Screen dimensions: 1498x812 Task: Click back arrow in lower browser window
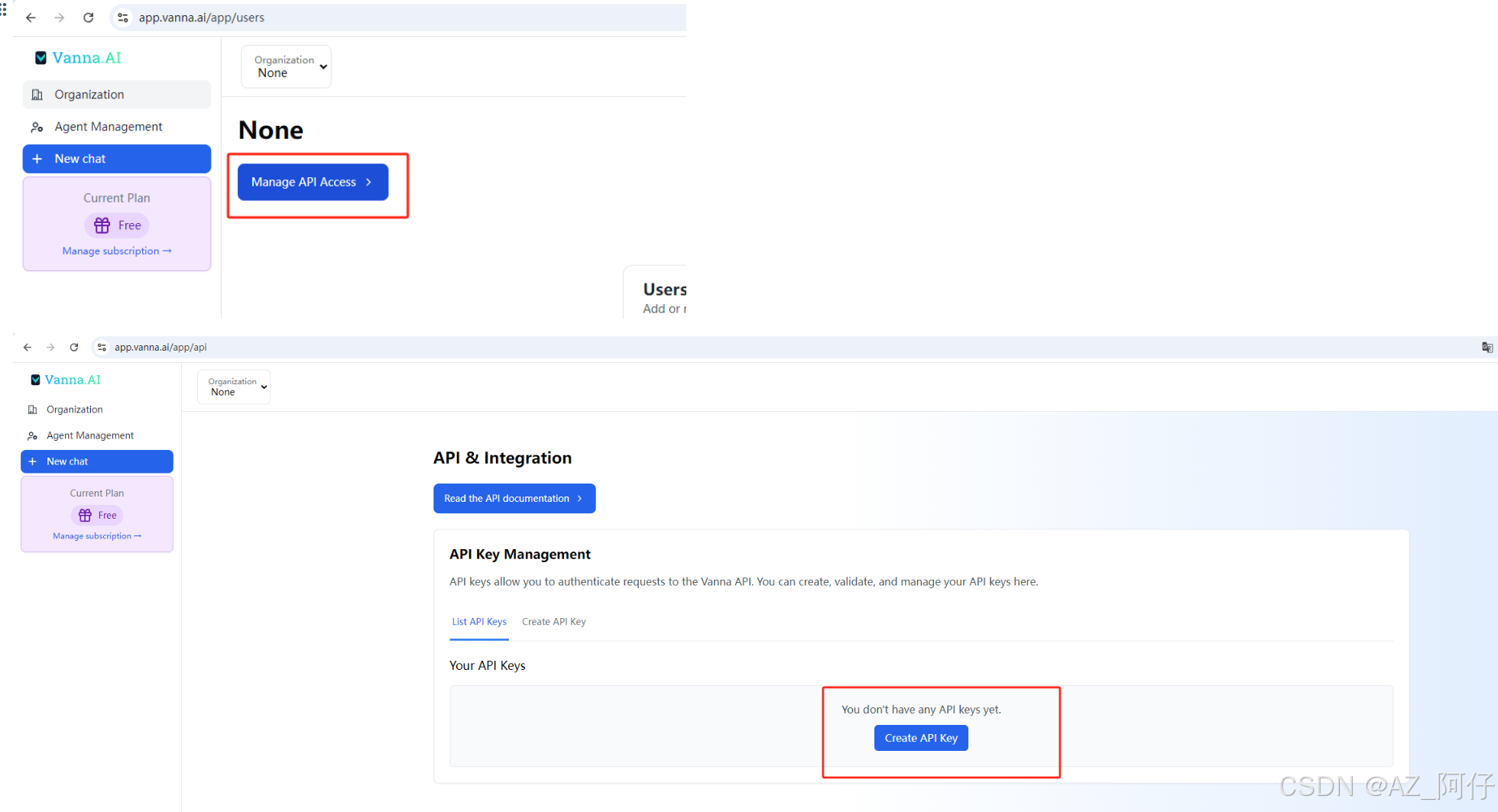(x=28, y=347)
